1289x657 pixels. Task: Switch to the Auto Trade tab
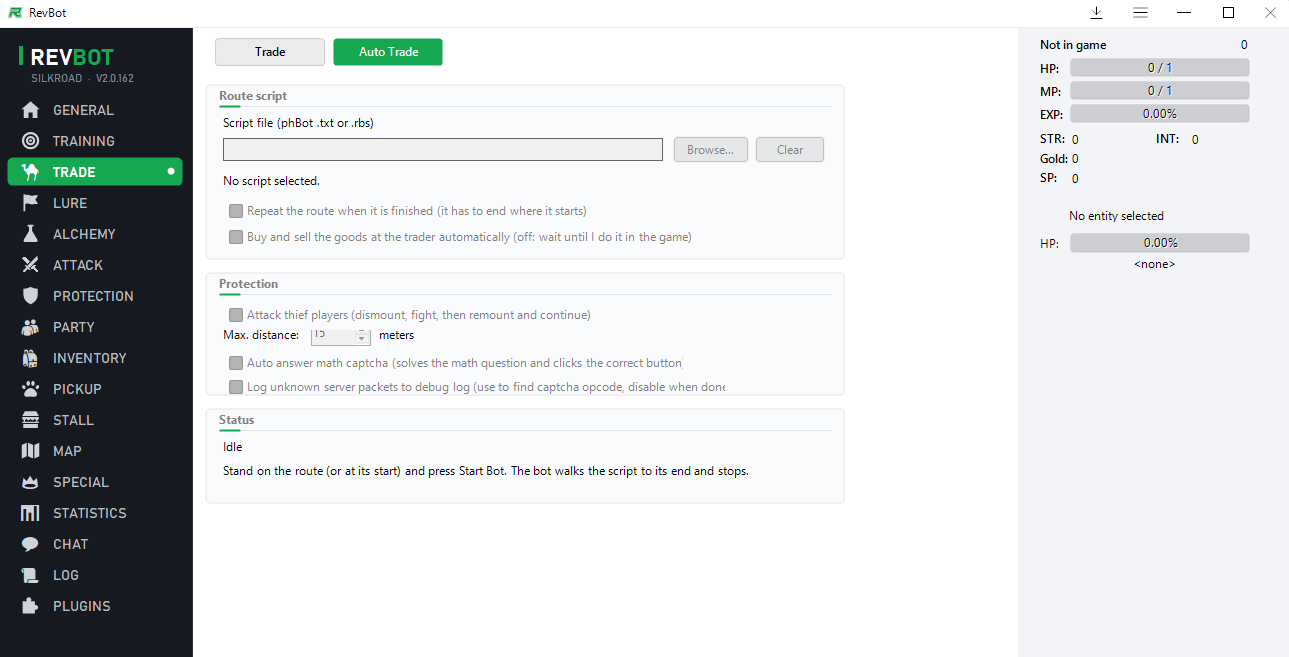(388, 52)
